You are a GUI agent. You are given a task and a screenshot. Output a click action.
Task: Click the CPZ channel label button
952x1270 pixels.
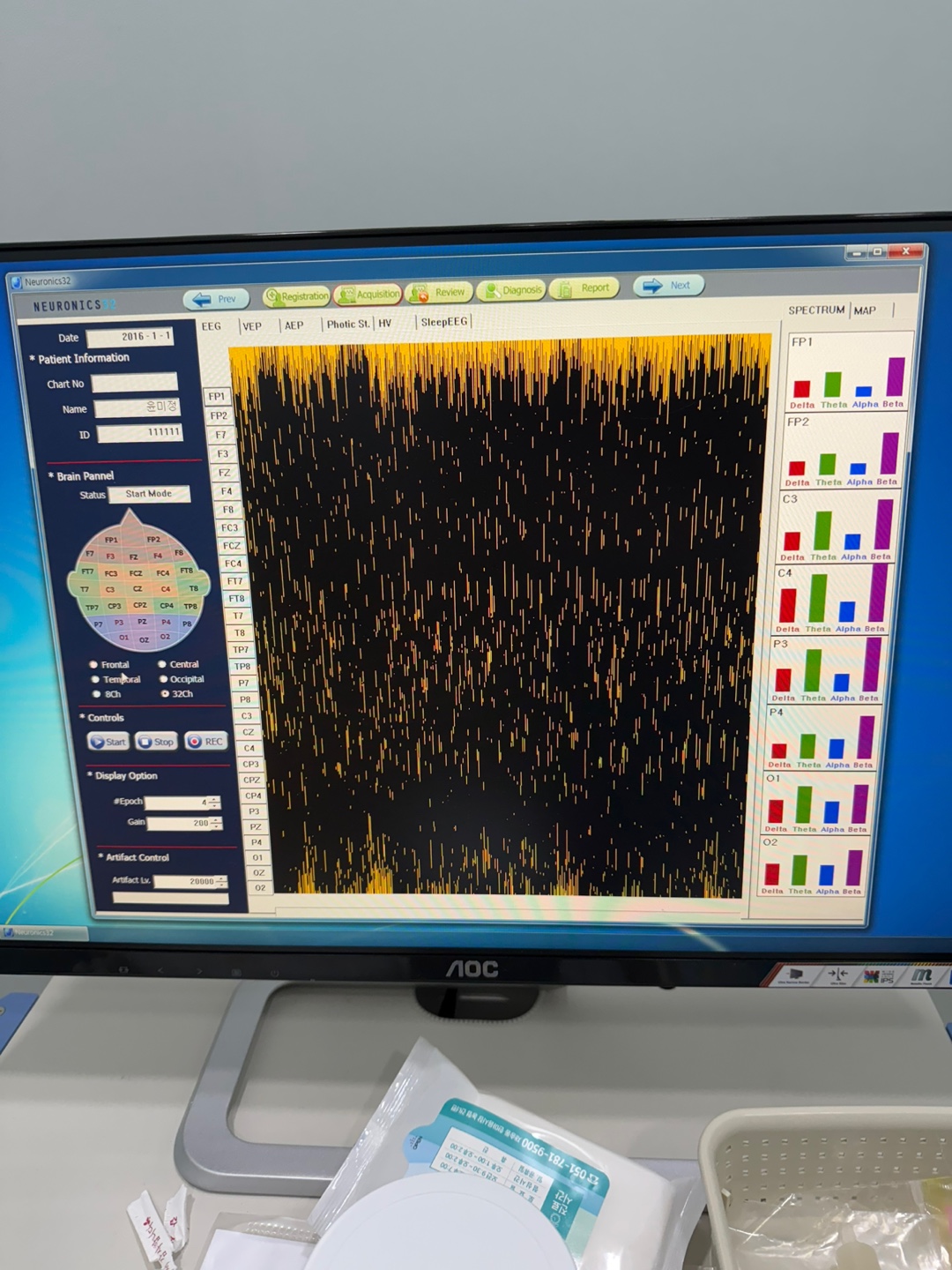tap(252, 780)
